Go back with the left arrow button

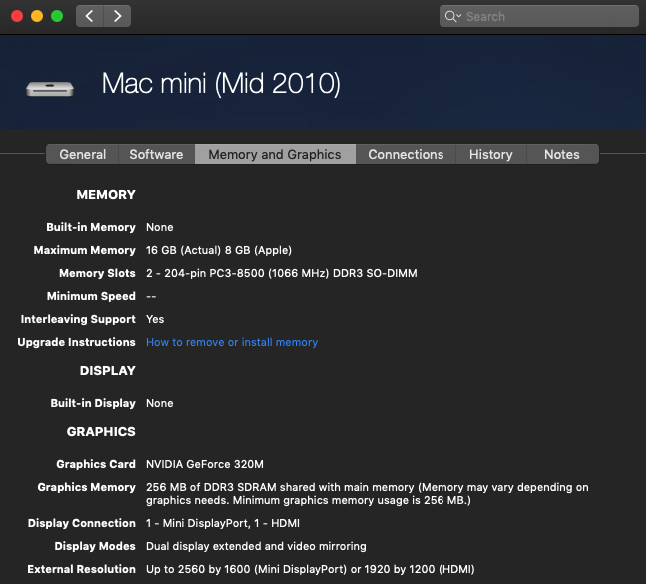(90, 16)
